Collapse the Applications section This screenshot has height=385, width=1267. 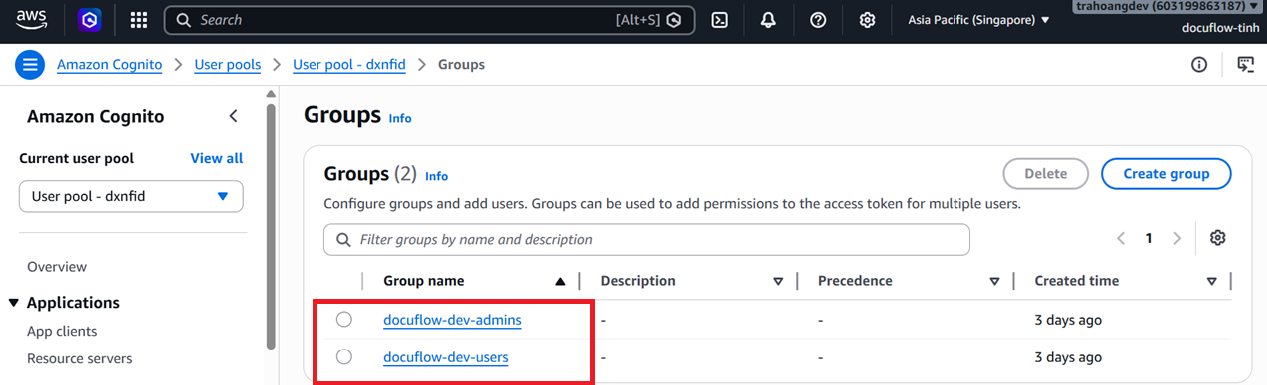[14, 303]
